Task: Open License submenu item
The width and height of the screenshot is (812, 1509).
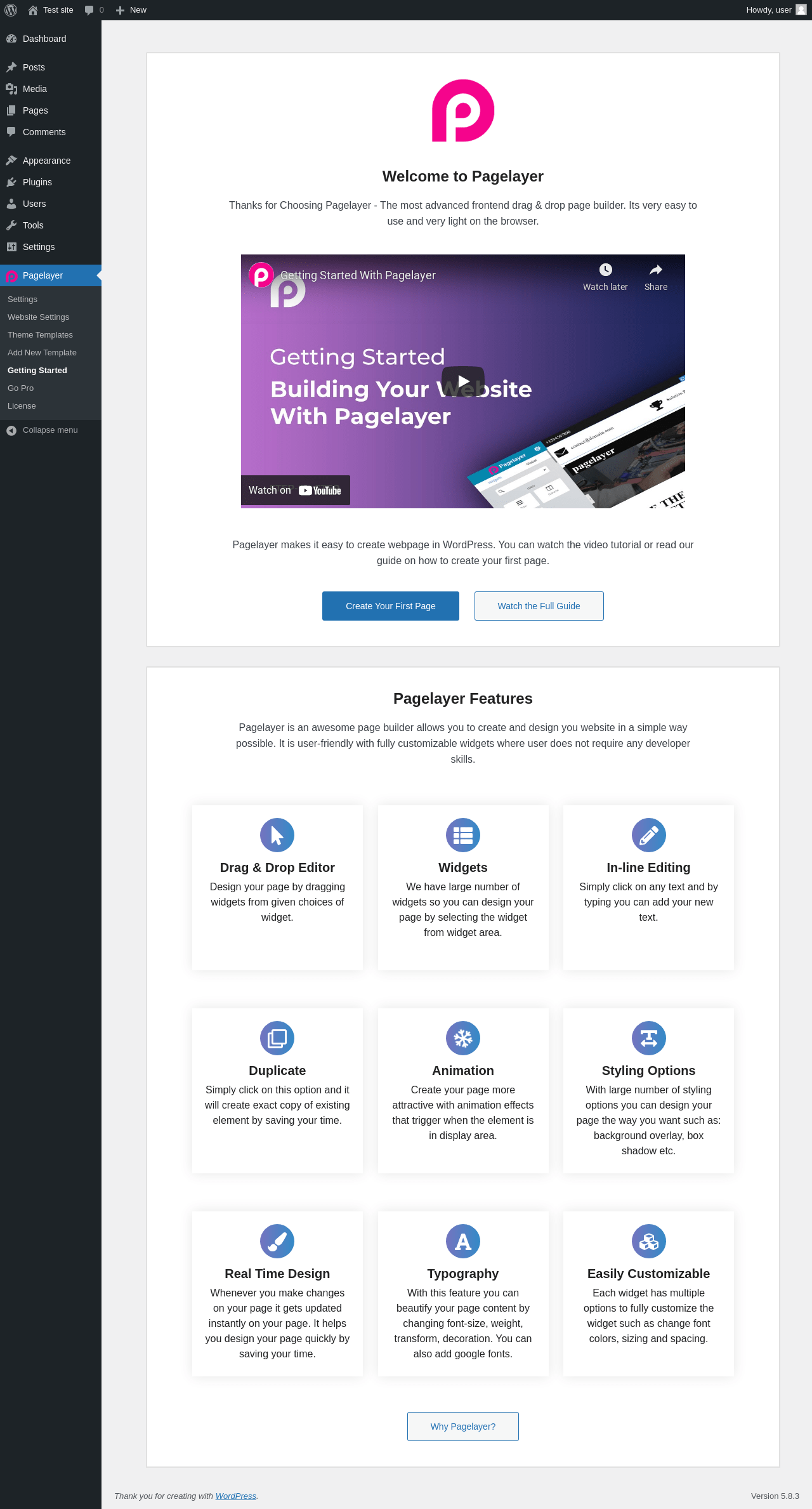Action: [x=22, y=406]
